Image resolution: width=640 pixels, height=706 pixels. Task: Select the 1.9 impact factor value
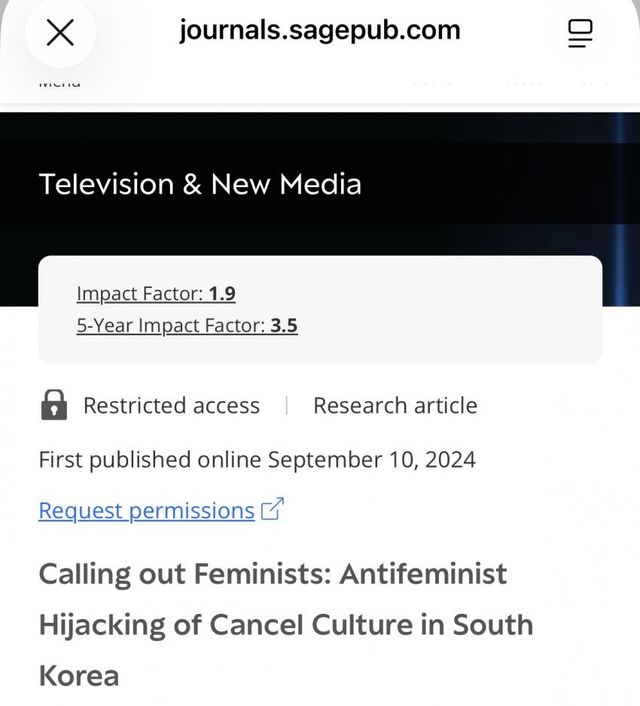click(222, 294)
